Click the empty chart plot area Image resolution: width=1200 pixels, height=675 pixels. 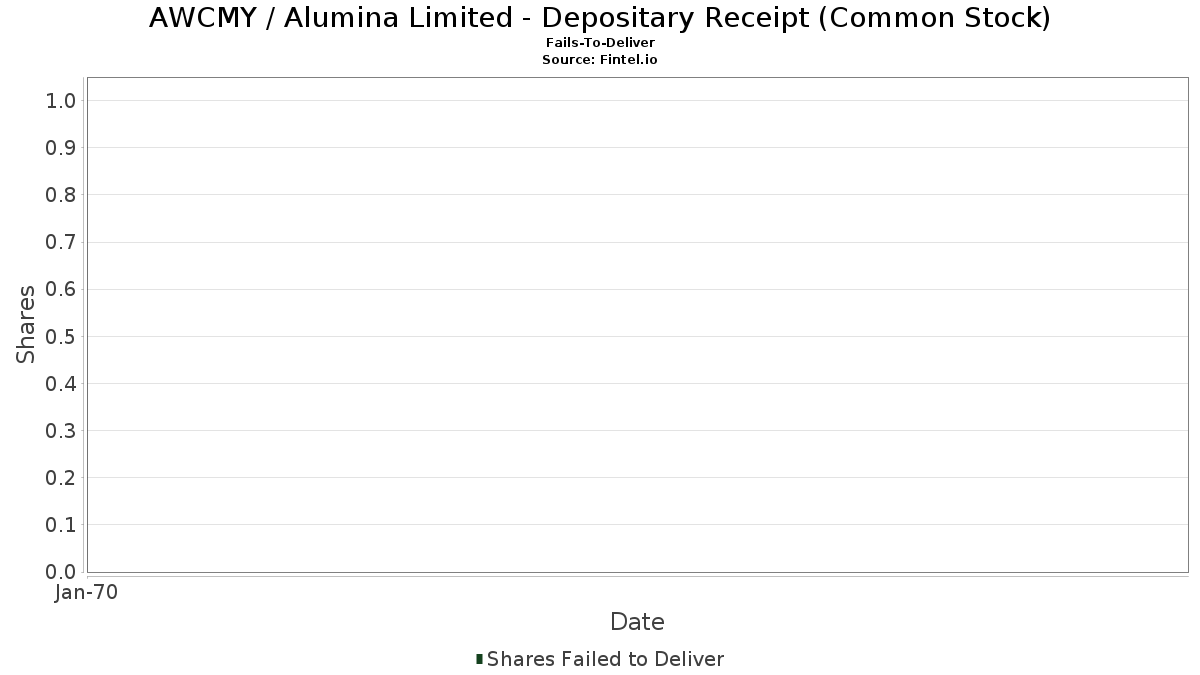pos(637,324)
